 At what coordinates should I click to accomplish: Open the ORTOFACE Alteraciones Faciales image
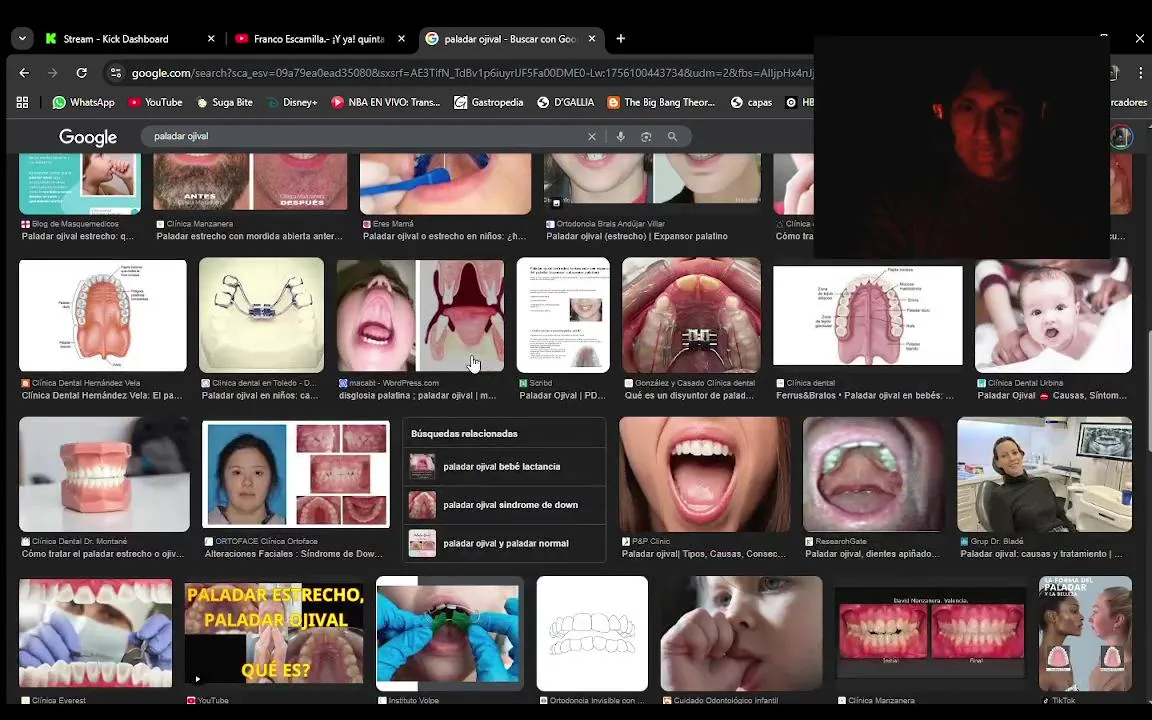[296, 474]
